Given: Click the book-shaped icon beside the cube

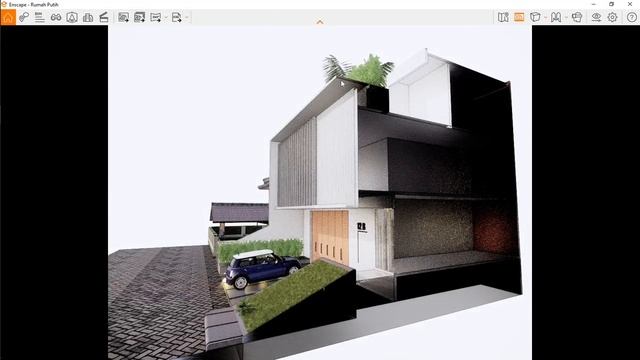Looking at the screenshot, I should pyautogui.click(x=556, y=17).
